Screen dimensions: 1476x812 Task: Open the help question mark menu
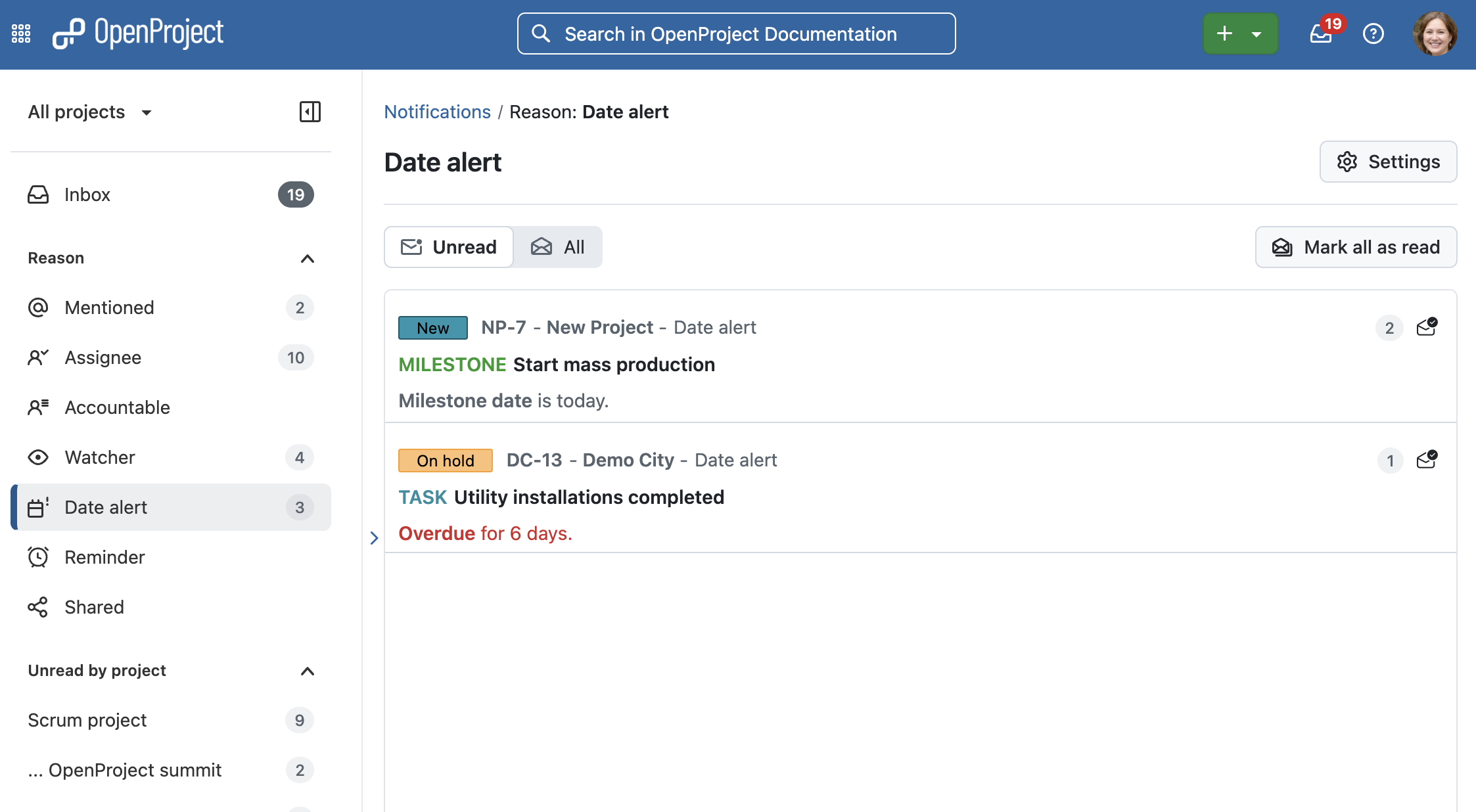tap(1373, 34)
